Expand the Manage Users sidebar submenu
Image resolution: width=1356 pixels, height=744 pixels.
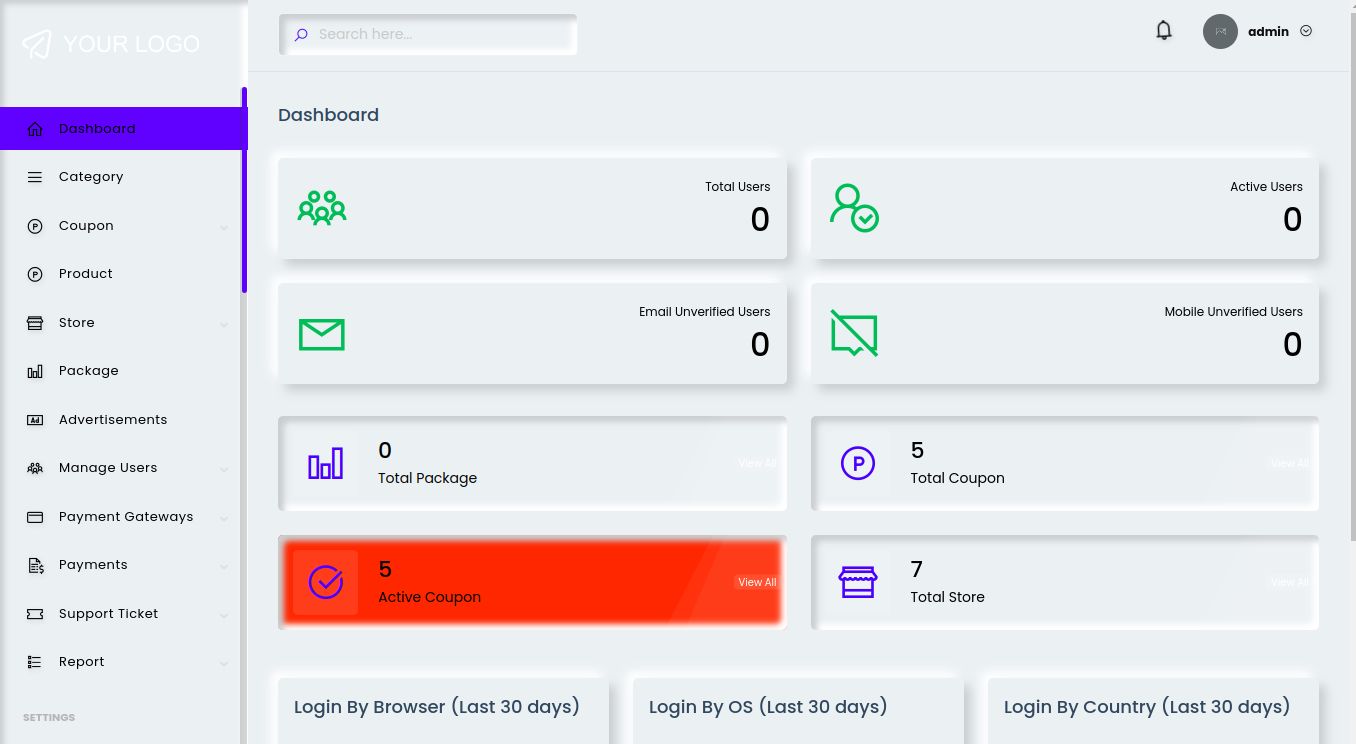pos(224,469)
